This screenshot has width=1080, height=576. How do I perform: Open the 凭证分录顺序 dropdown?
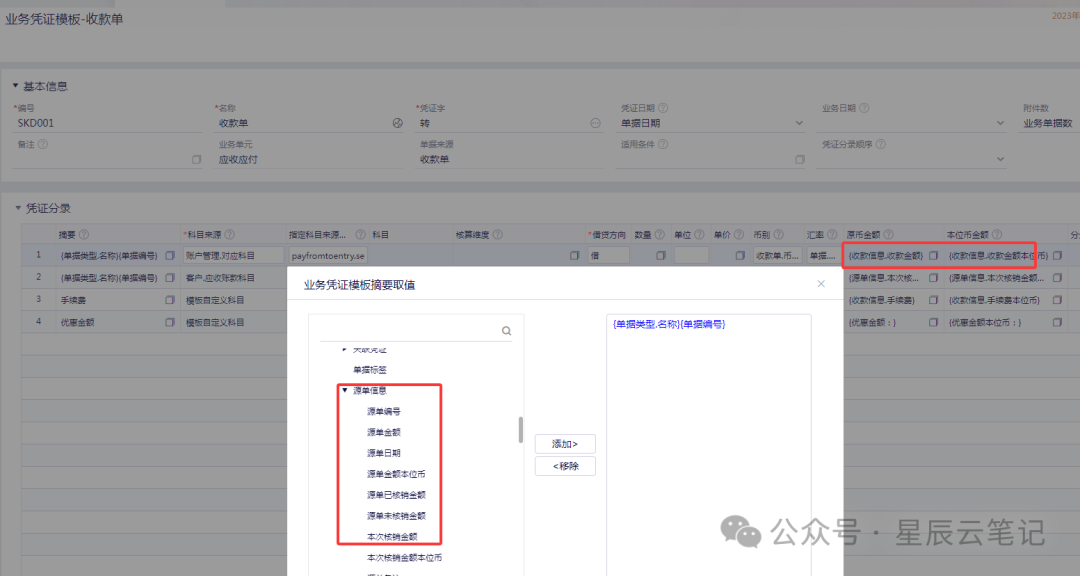(1000, 159)
